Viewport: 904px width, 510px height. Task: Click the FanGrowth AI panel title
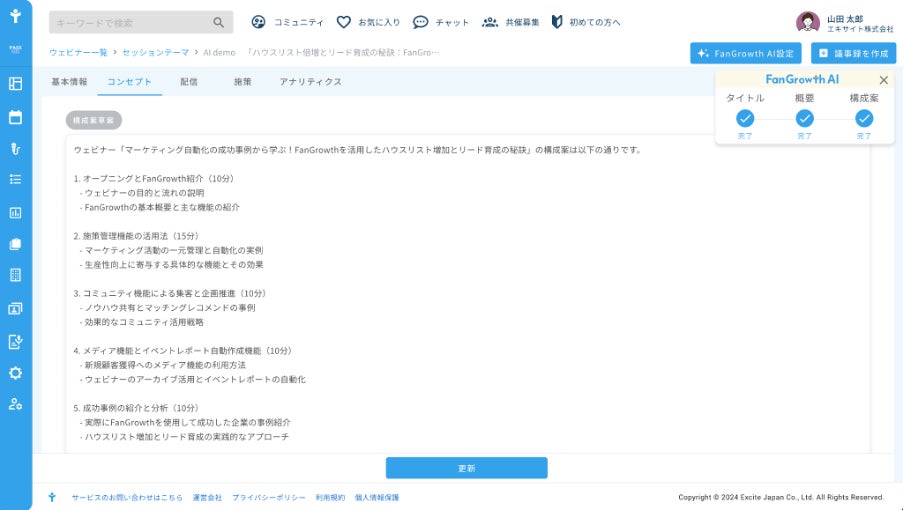pos(802,80)
